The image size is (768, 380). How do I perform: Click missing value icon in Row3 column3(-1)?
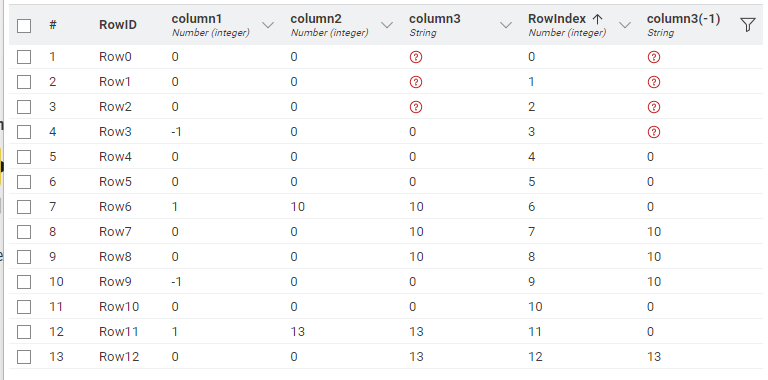(654, 132)
